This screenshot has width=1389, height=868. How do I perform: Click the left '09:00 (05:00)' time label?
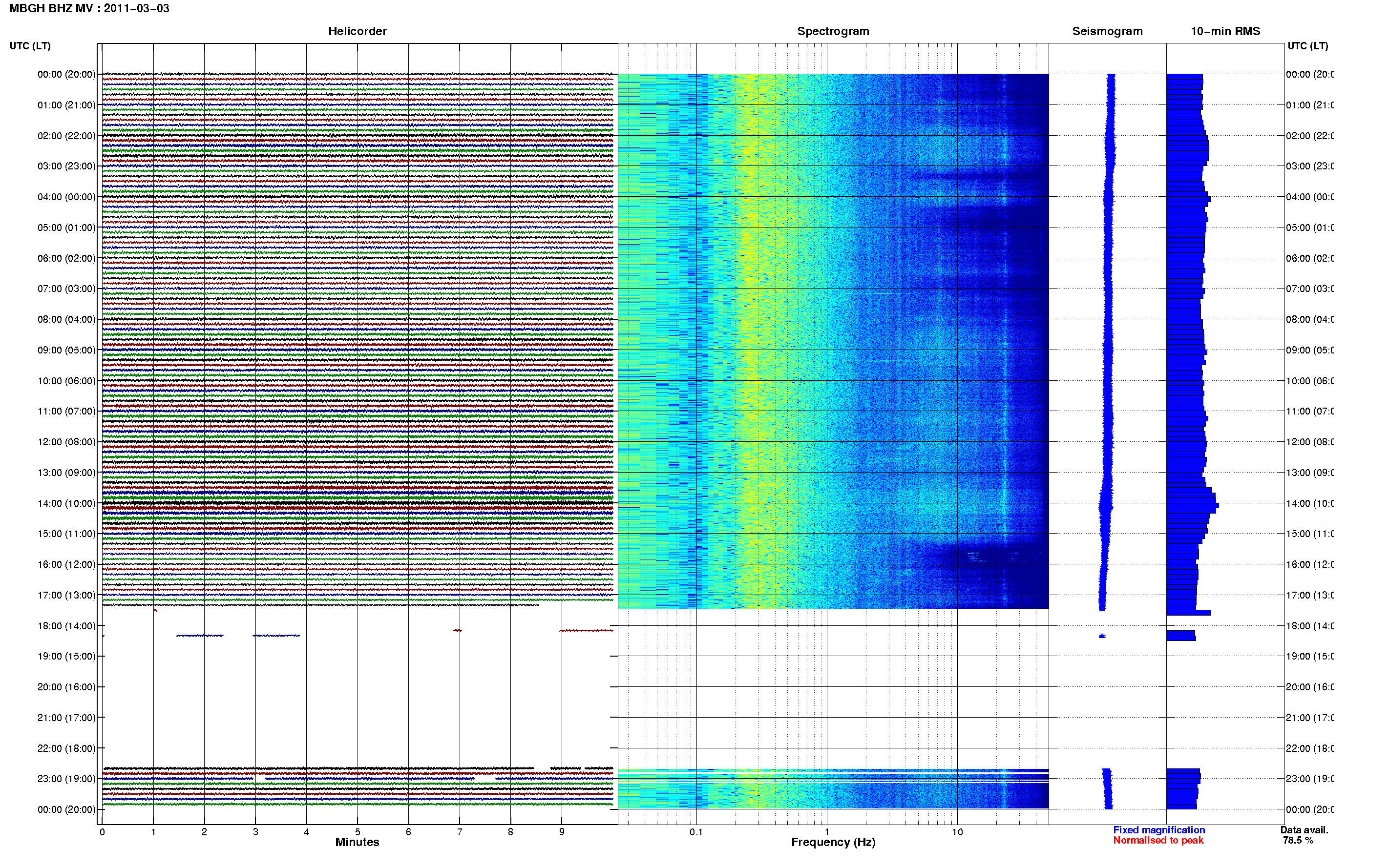tap(66, 350)
